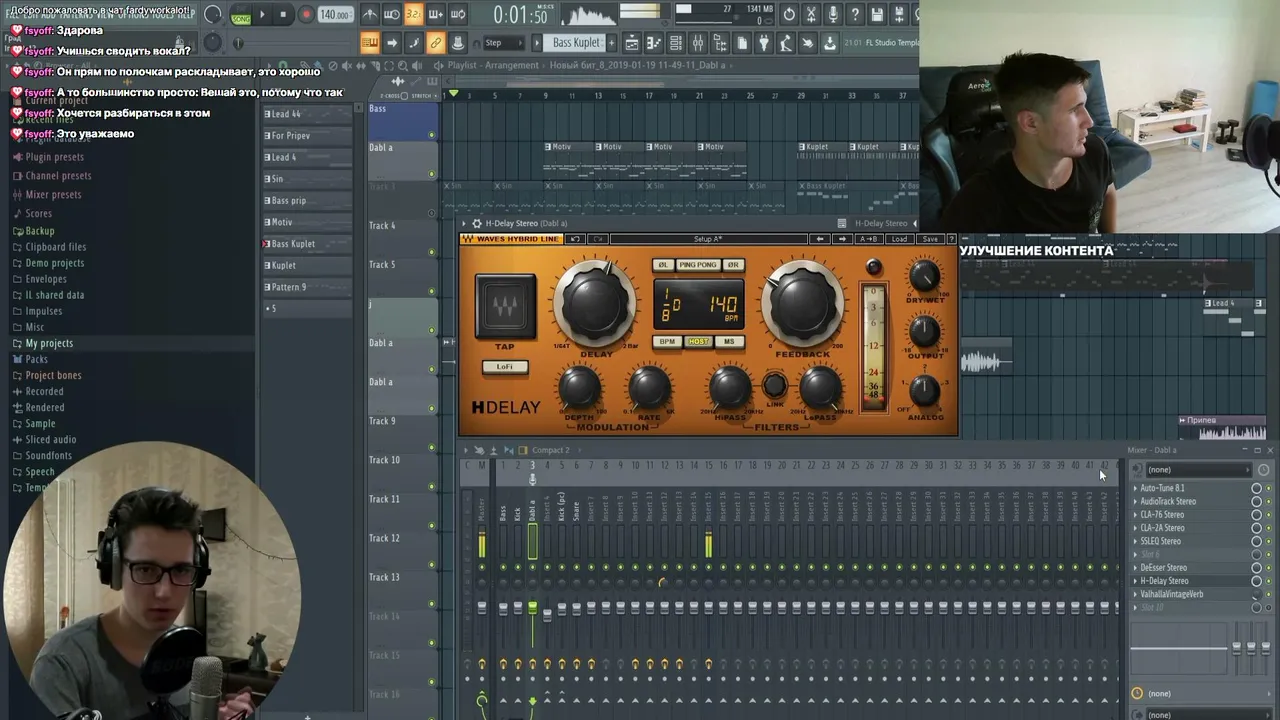1280x720 pixels.
Task: Select the For Pripev pattern
Action: [307, 136]
